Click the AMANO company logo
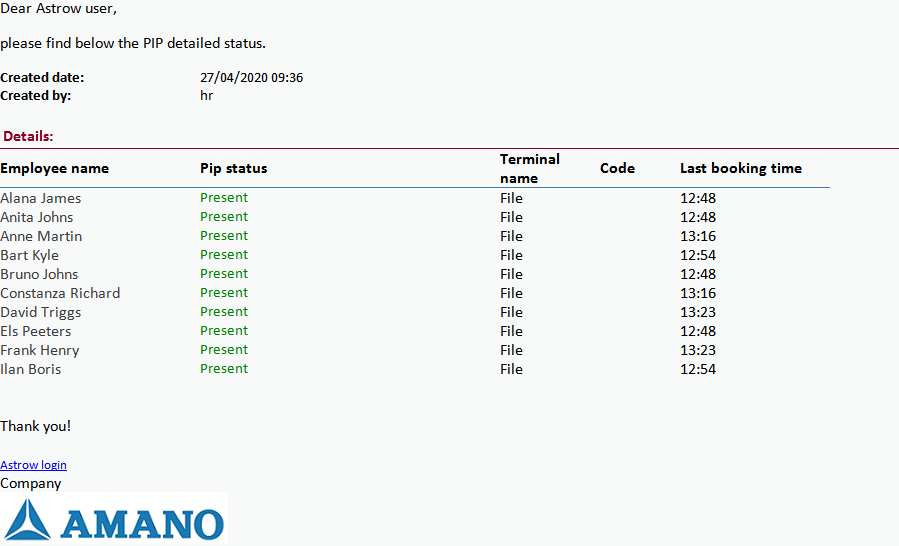Screen dimensions: 899x546 (x=114, y=520)
